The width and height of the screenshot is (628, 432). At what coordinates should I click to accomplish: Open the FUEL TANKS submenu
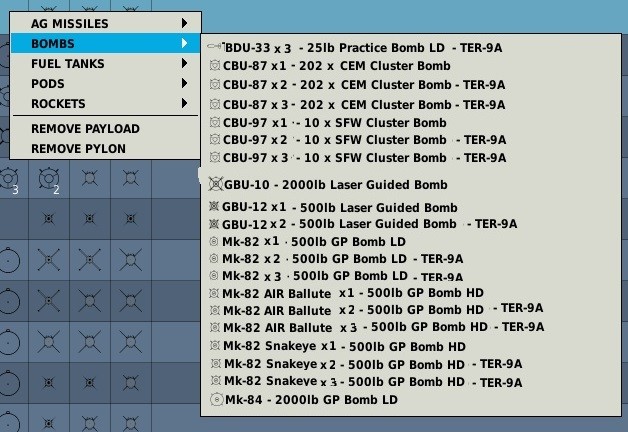(105, 63)
